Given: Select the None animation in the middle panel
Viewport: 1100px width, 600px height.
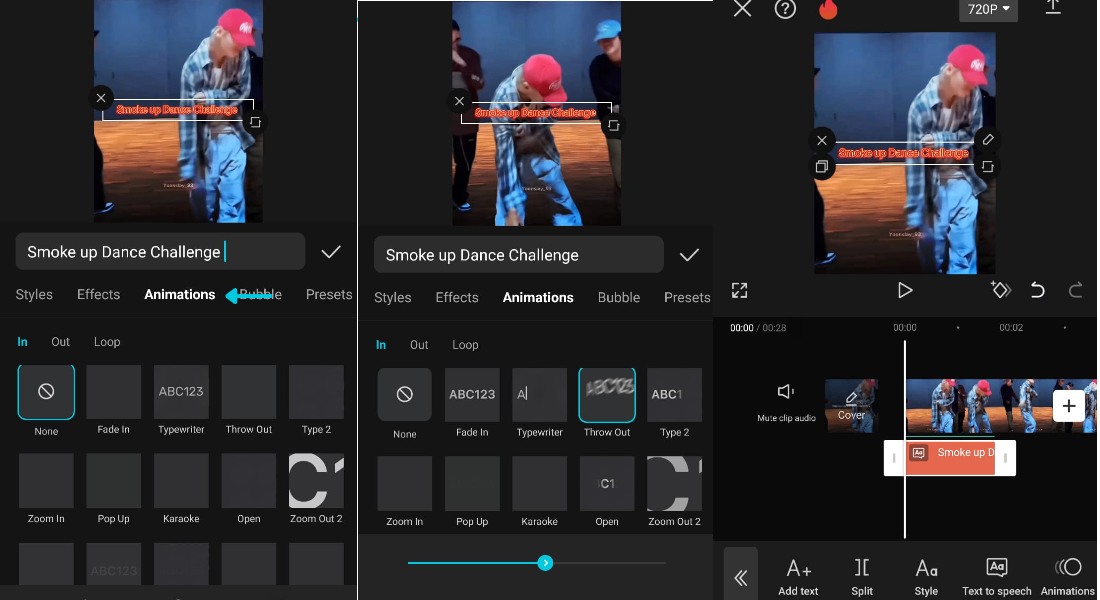Looking at the screenshot, I should tap(405, 394).
